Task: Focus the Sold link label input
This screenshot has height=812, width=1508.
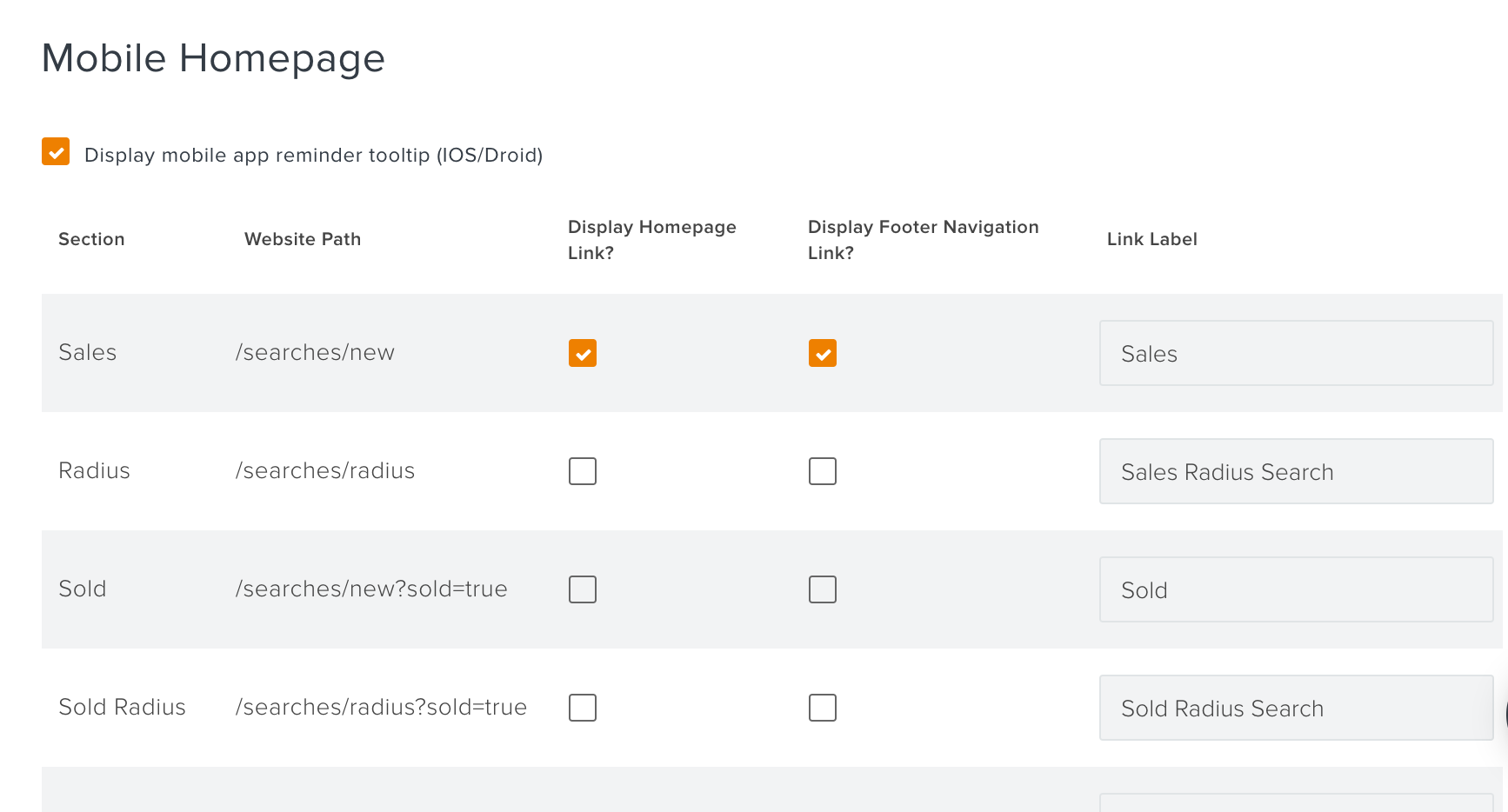Action: coord(1297,589)
